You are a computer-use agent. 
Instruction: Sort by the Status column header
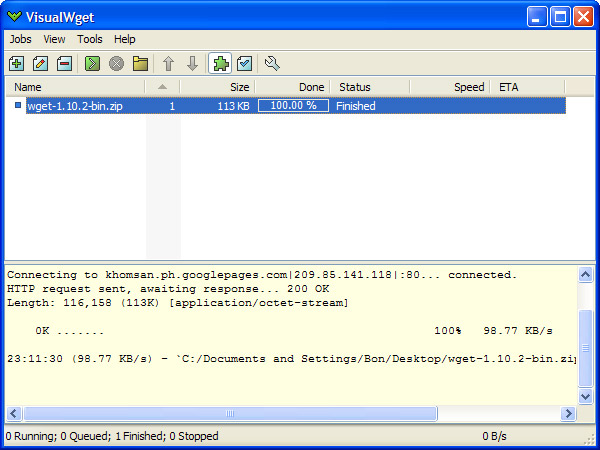(370, 87)
